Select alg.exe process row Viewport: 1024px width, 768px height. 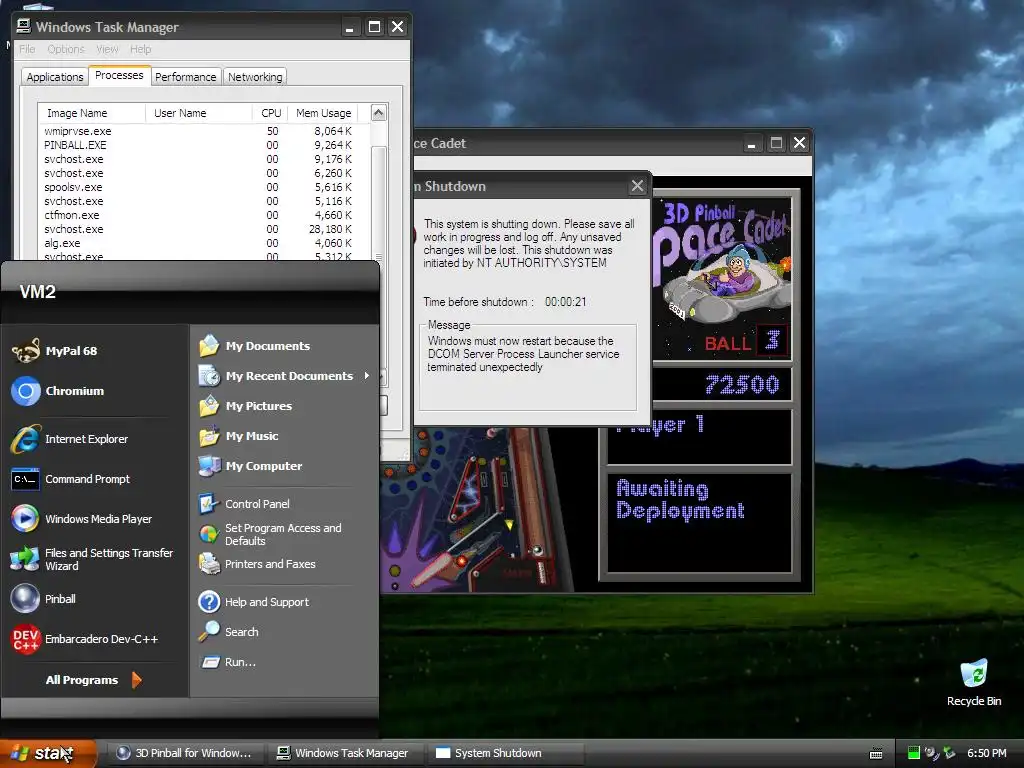click(x=204, y=243)
